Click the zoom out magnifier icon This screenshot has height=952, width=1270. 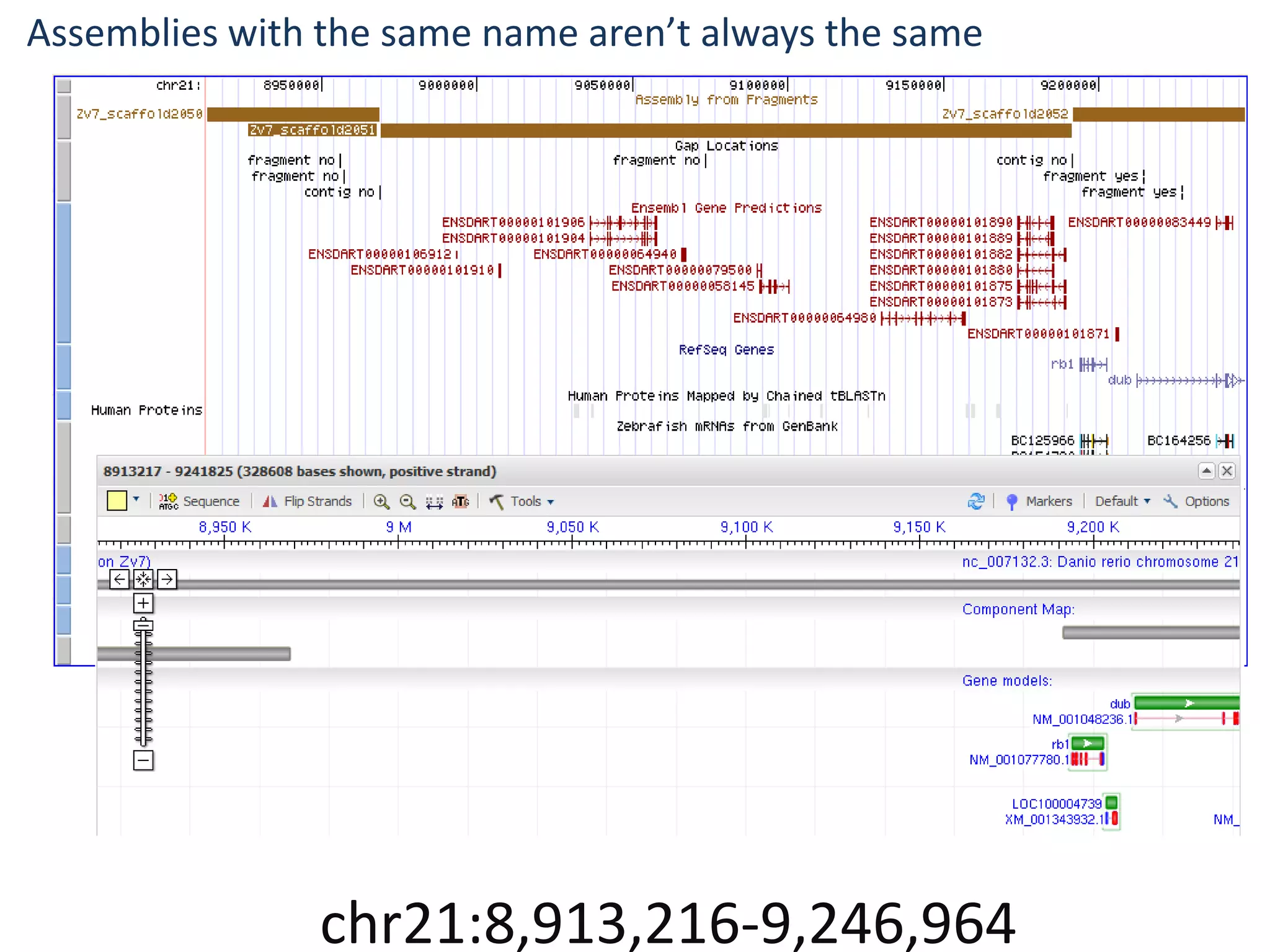pos(407,501)
